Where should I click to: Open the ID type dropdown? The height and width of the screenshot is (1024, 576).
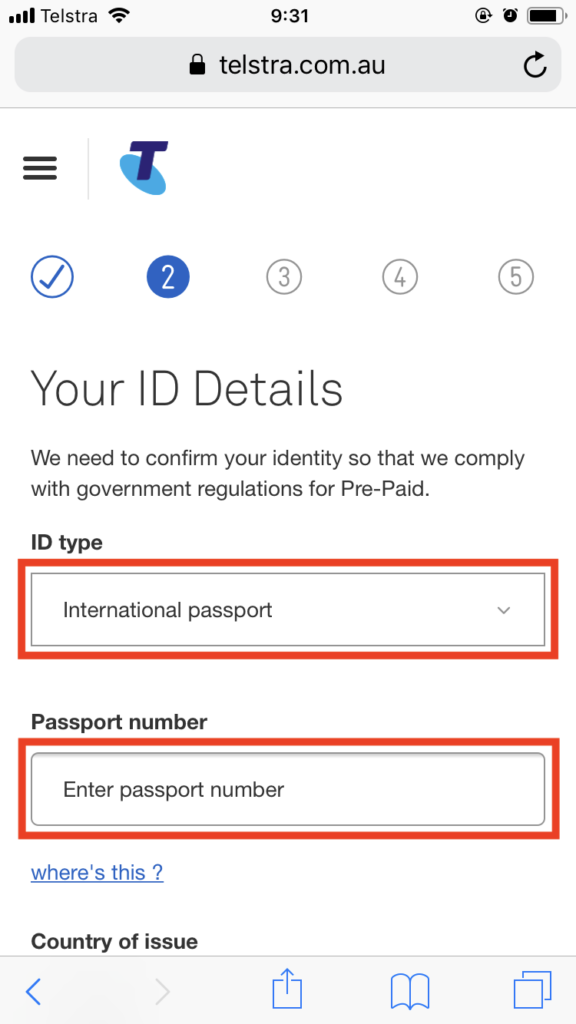pos(288,610)
